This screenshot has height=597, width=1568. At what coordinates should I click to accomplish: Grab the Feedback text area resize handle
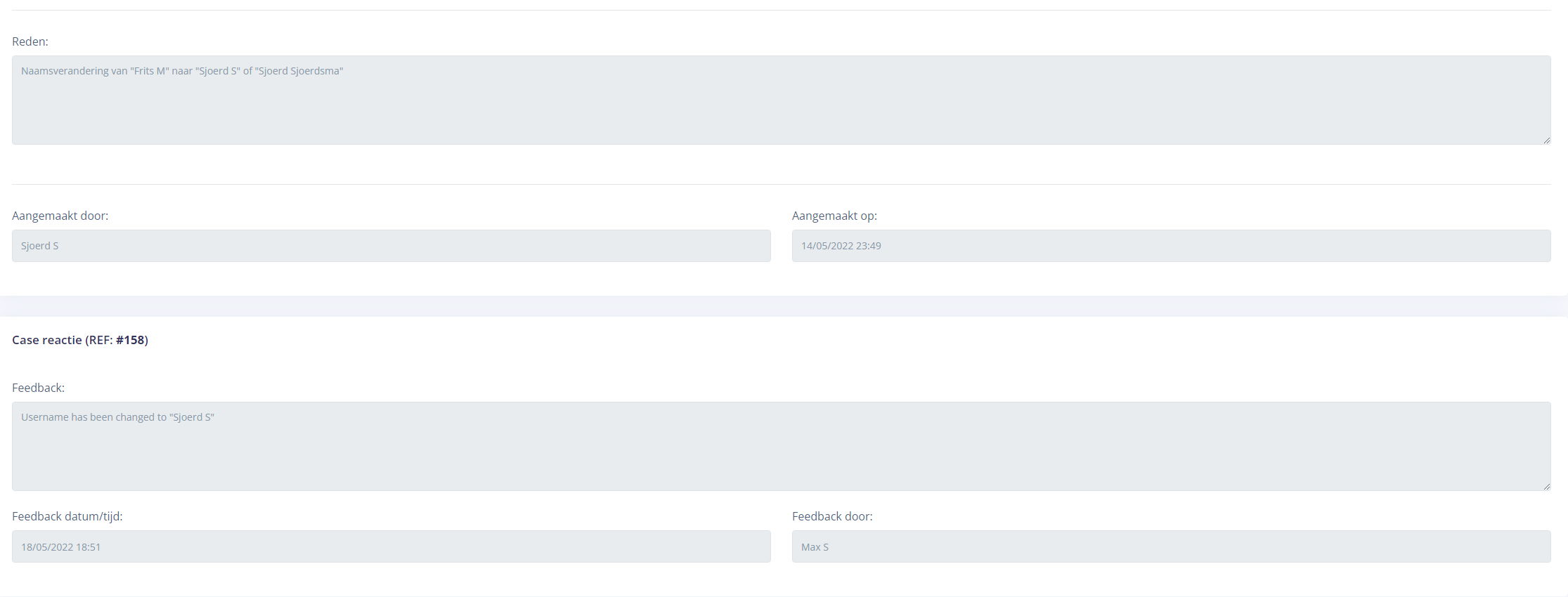point(1547,487)
